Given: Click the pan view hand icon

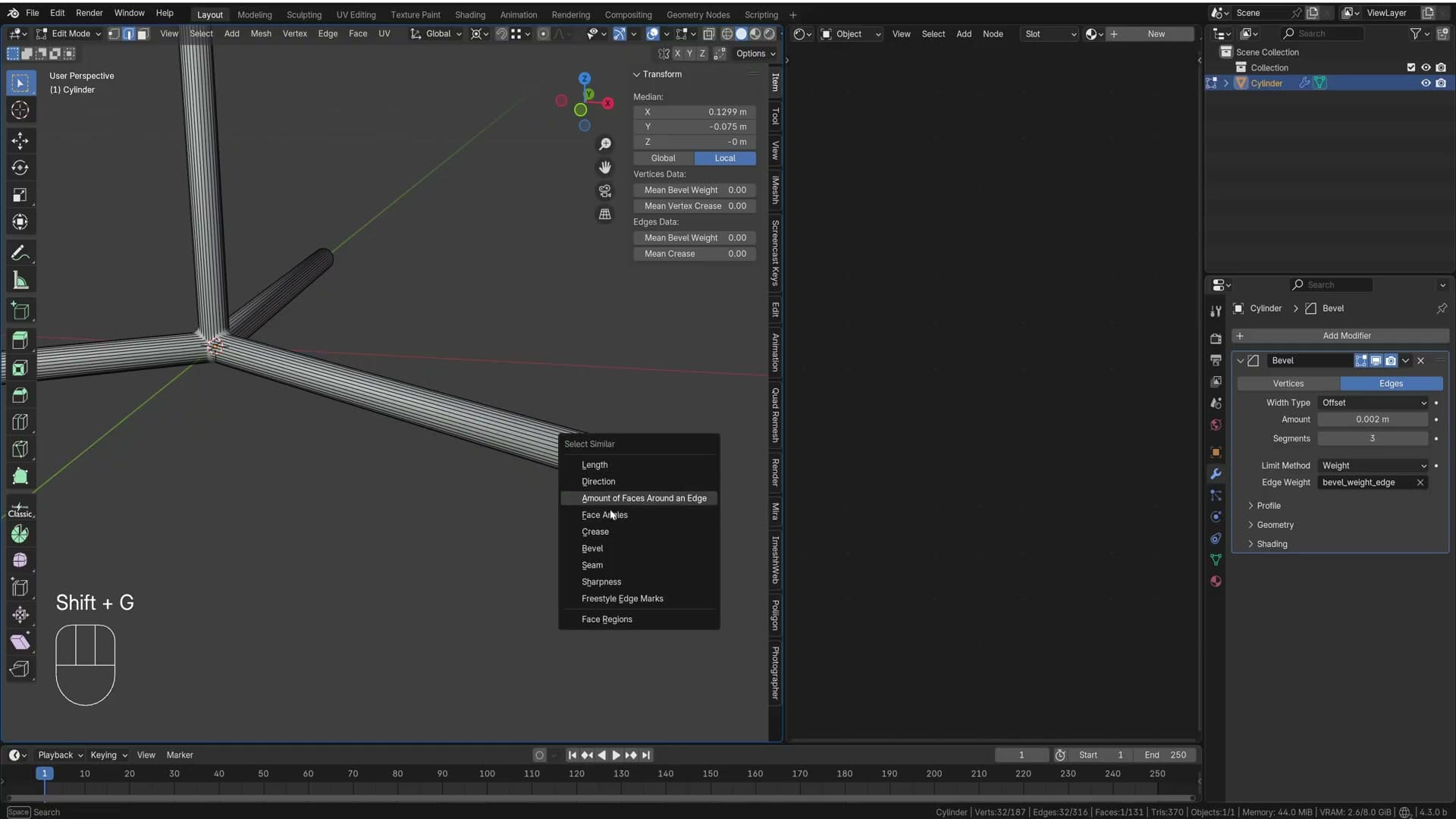Looking at the screenshot, I should pyautogui.click(x=605, y=167).
